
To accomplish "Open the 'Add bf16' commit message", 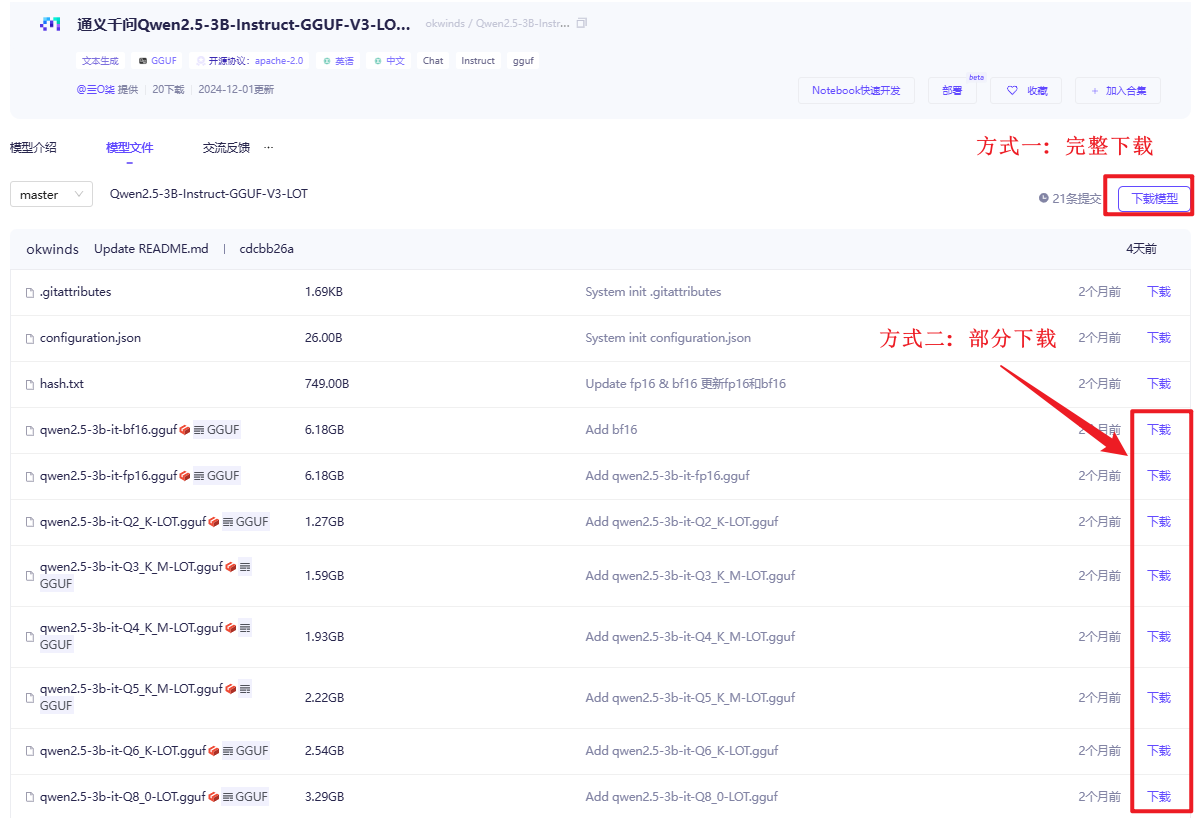I will (x=611, y=430).
